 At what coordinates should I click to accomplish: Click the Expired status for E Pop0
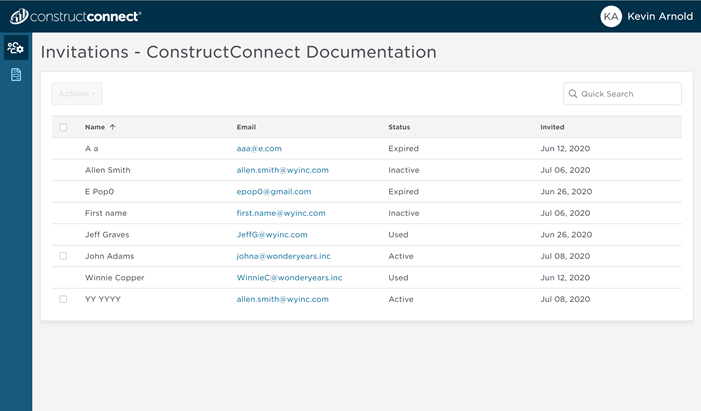pyautogui.click(x=404, y=191)
